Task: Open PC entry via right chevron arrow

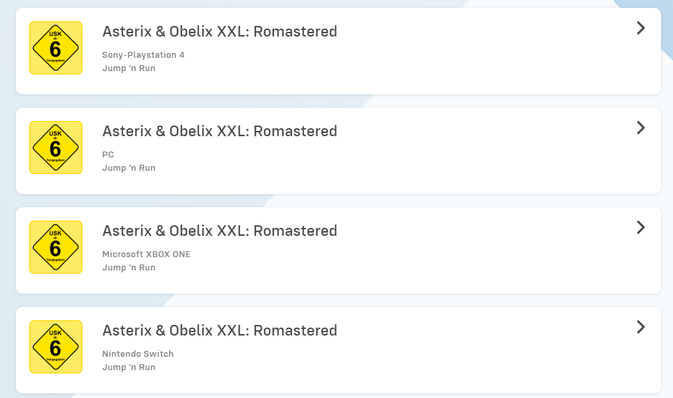Action: (x=640, y=128)
